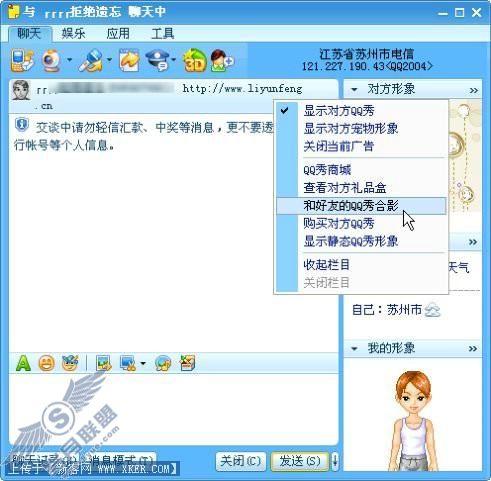This screenshot has height=481, width=491.
Task: Choose 购买对方QQ秀 from the menu
Action: point(361,223)
